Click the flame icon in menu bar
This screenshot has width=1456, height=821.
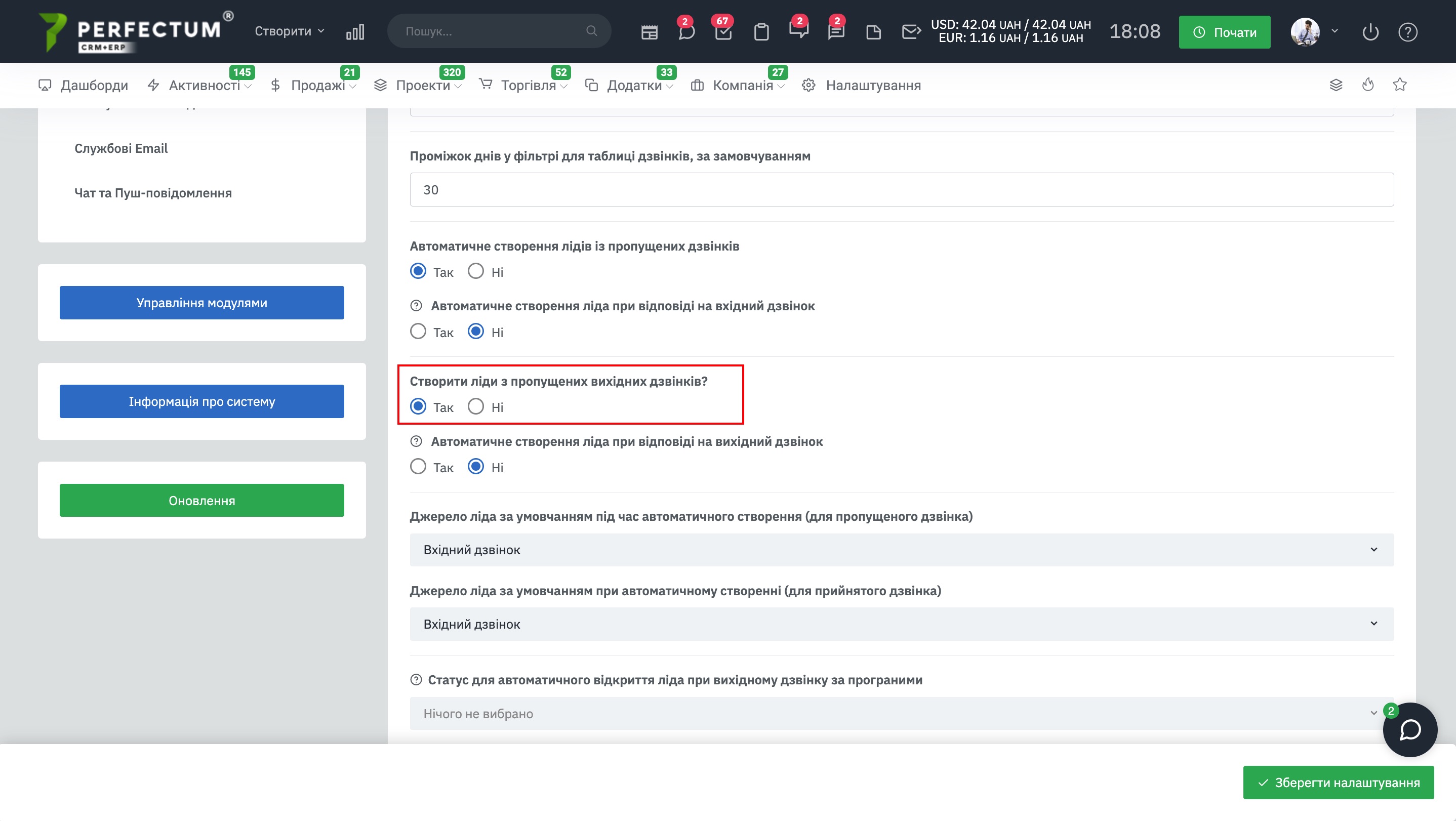tap(1367, 85)
